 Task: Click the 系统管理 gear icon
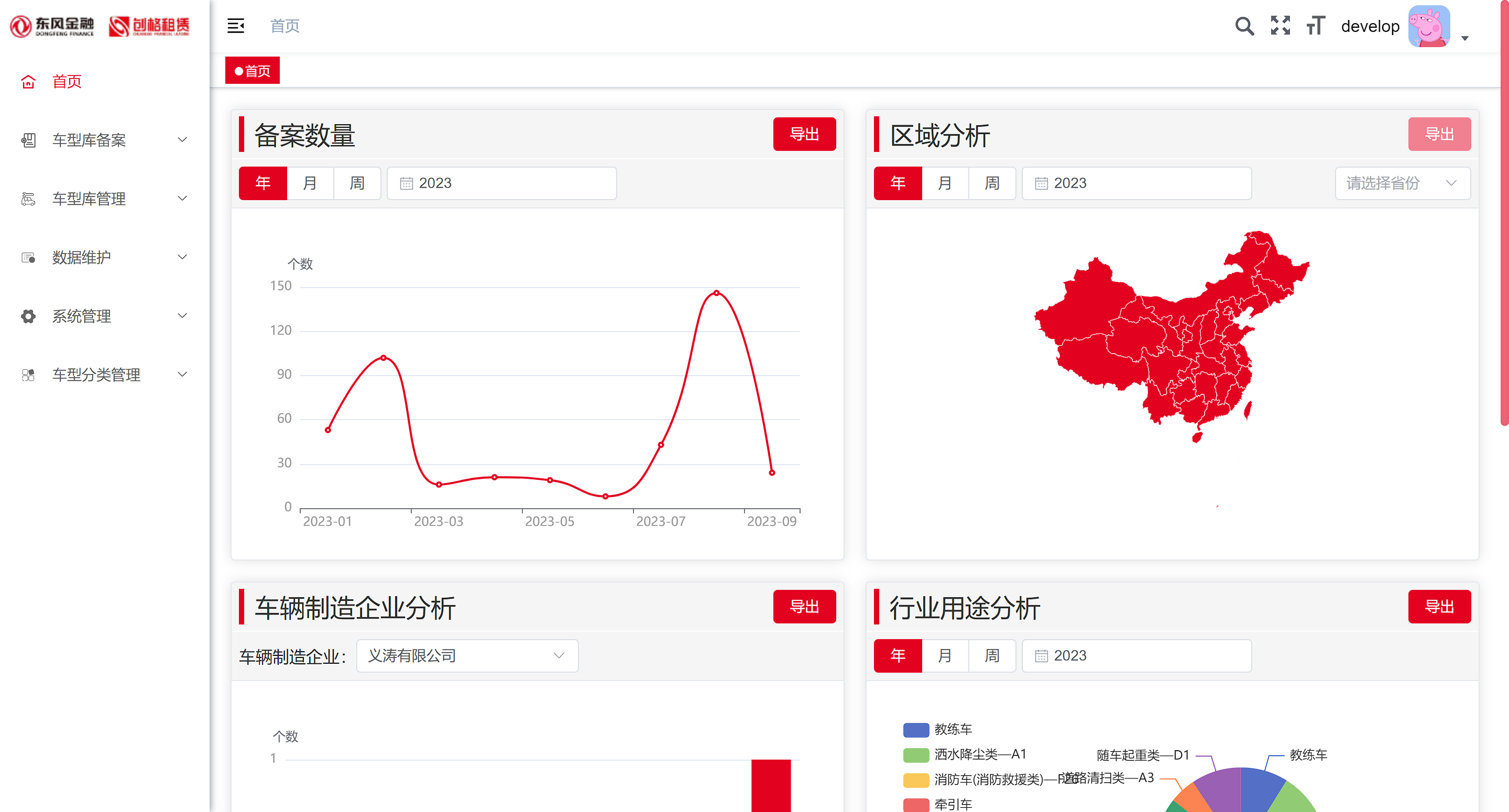point(28,316)
